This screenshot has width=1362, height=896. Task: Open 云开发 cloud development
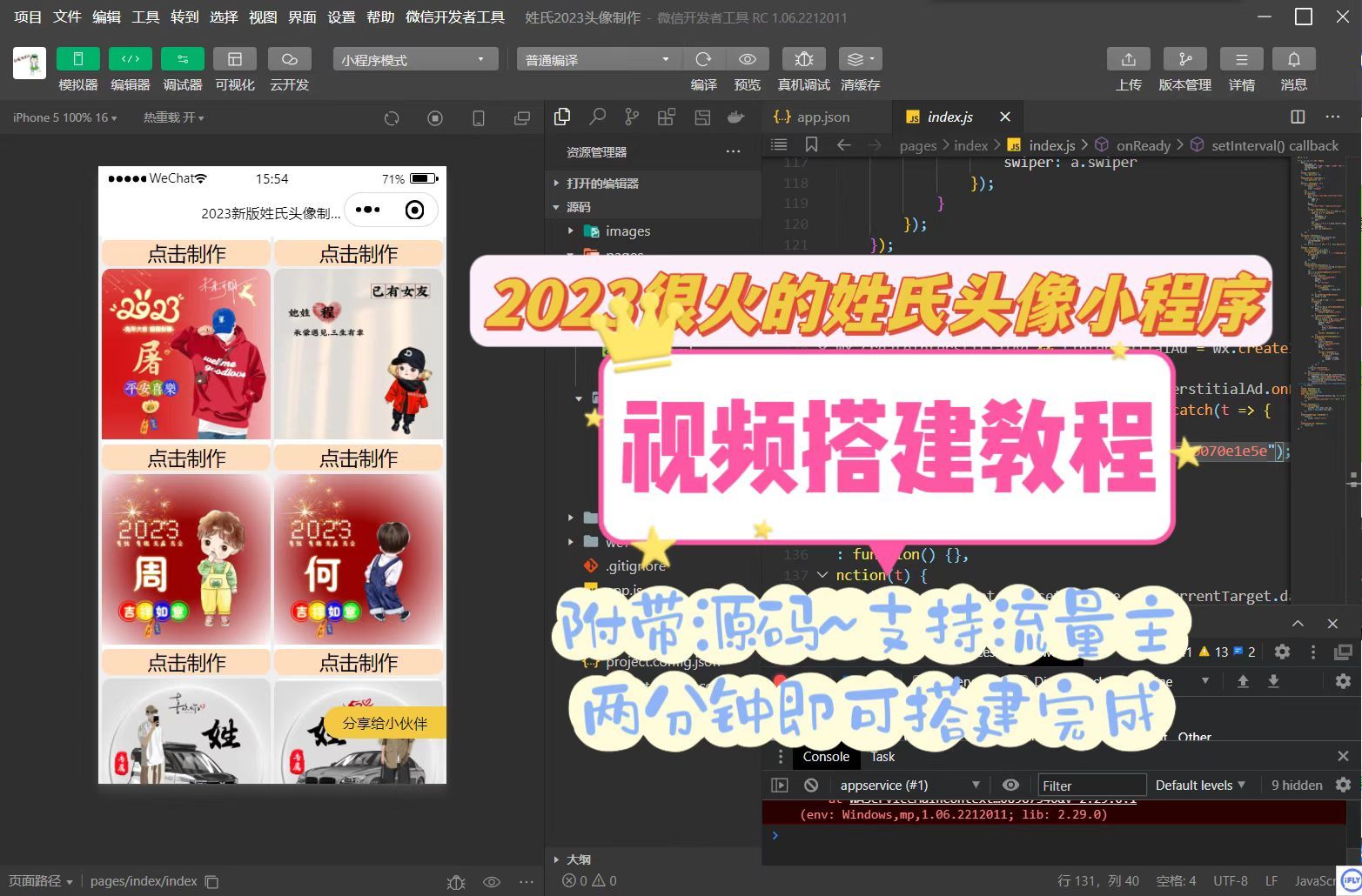tap(289, 59)
